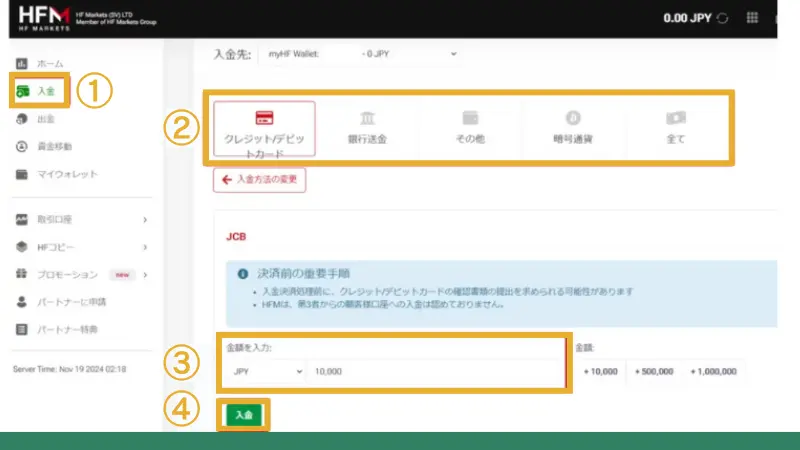Switch to the 暗号通貨 payment tab

tap(573, 129)
